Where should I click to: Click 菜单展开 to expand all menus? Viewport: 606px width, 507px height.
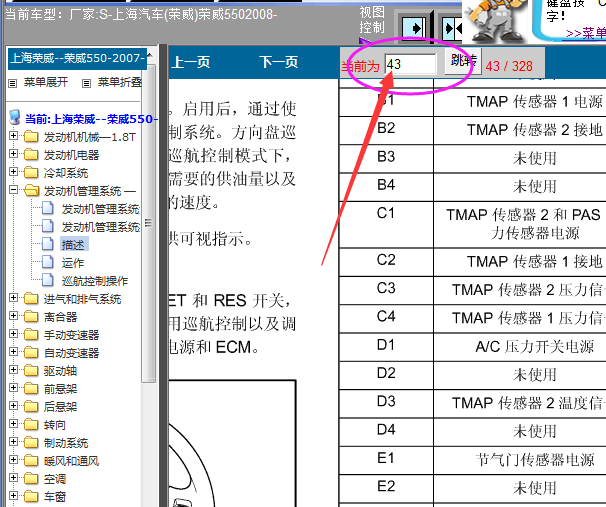tap(46, 82)
